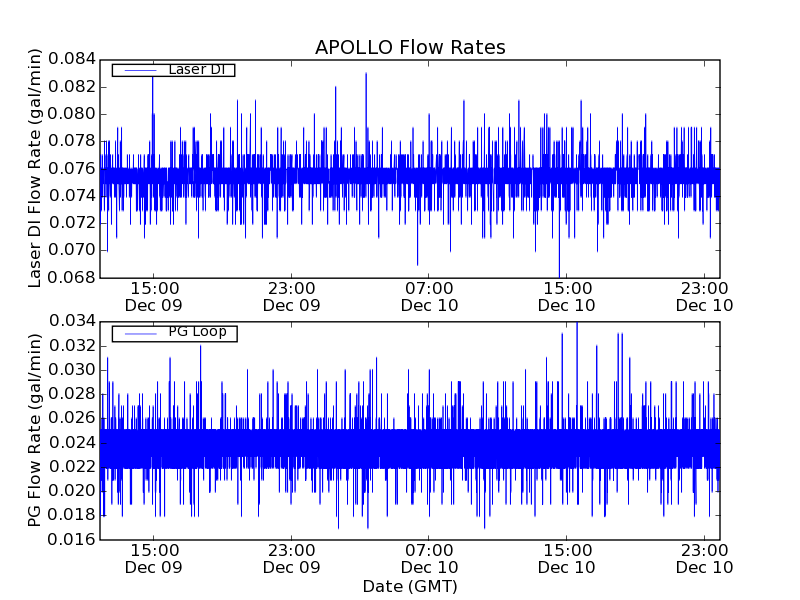Screen dimensions: 800x600
Task: Click the 0.026 tick on PG Flow axis
Action: (x=72, y=418)
